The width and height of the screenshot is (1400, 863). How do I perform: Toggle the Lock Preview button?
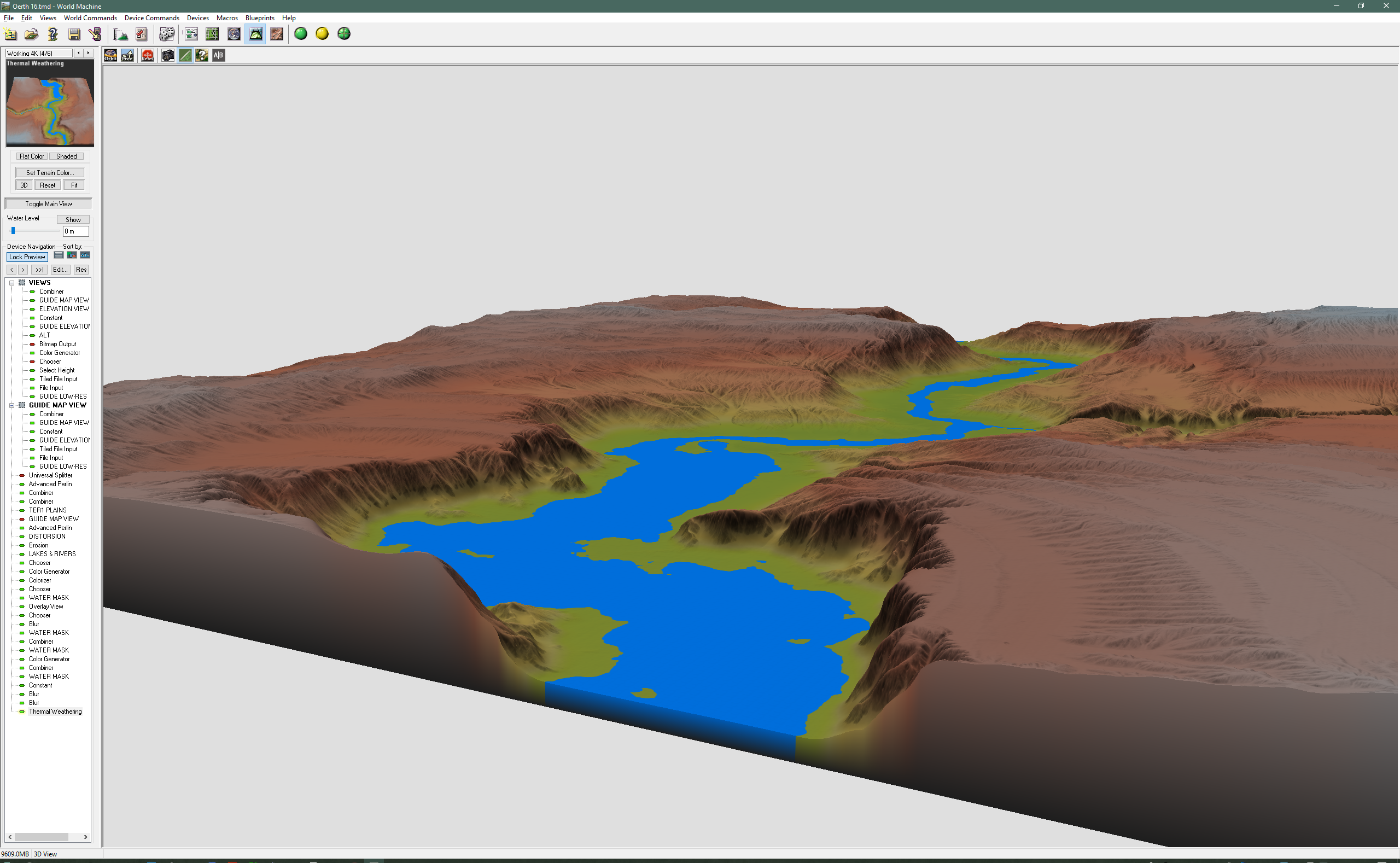coord(27,257)
